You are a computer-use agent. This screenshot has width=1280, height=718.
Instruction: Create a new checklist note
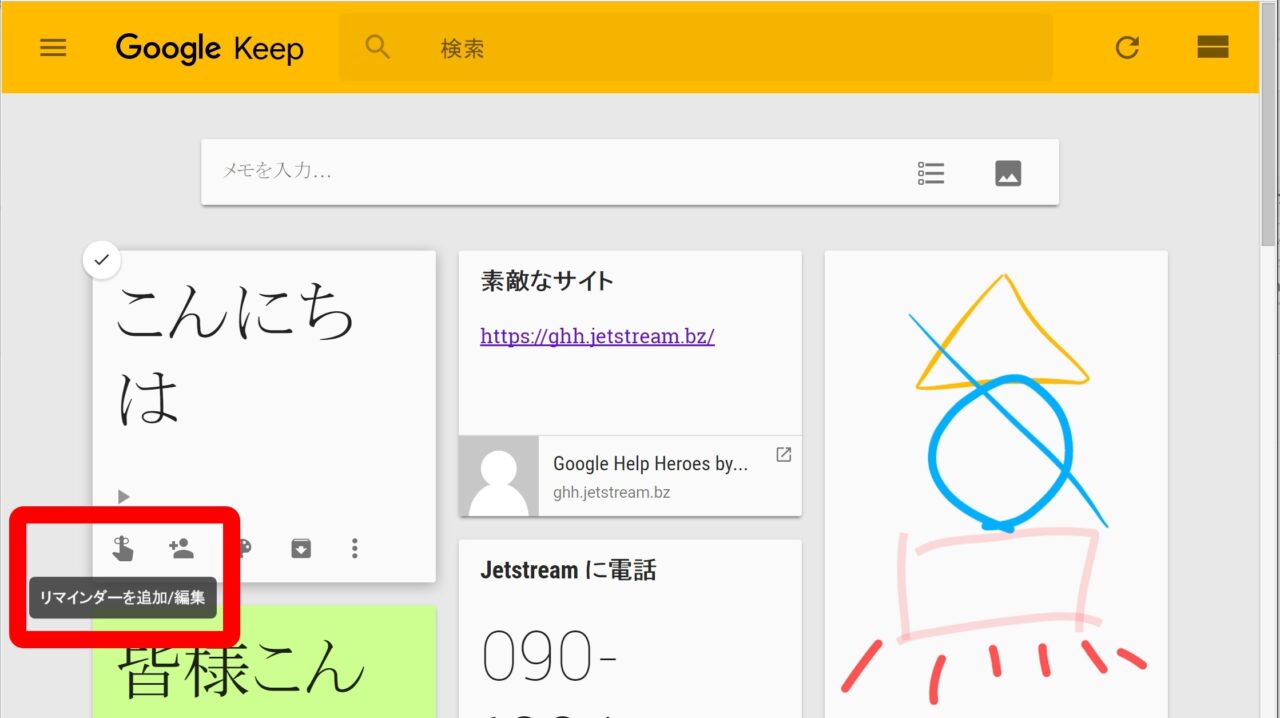pyautogui.click(x=931, y=173)
